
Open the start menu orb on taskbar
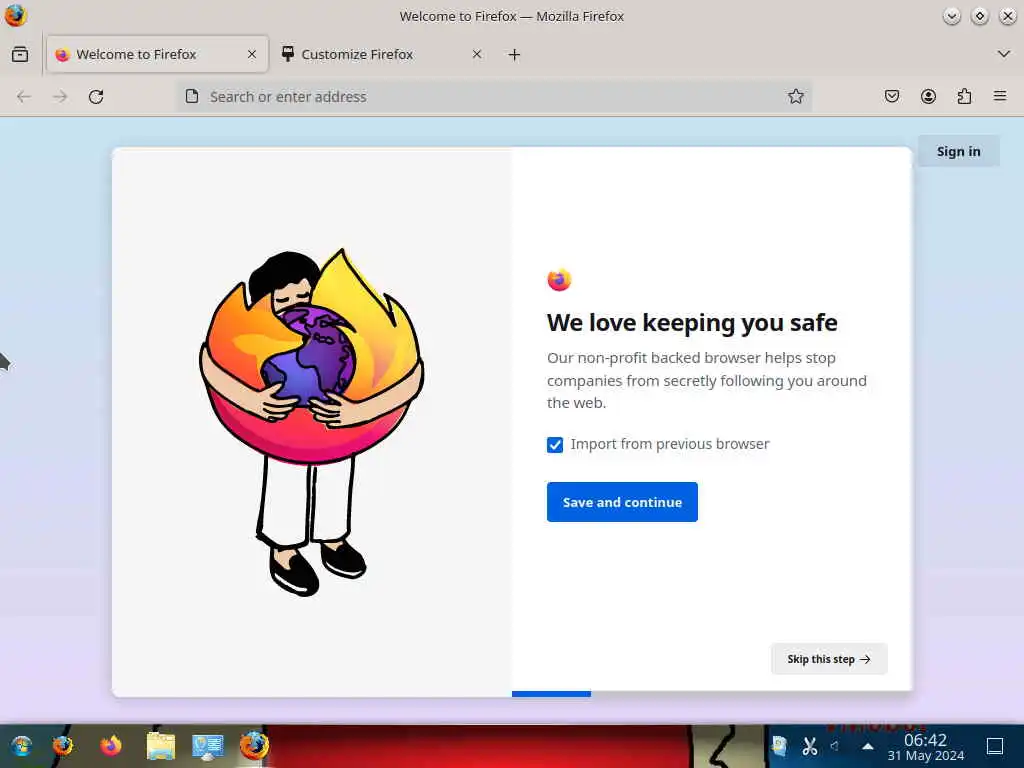(21, 746)
